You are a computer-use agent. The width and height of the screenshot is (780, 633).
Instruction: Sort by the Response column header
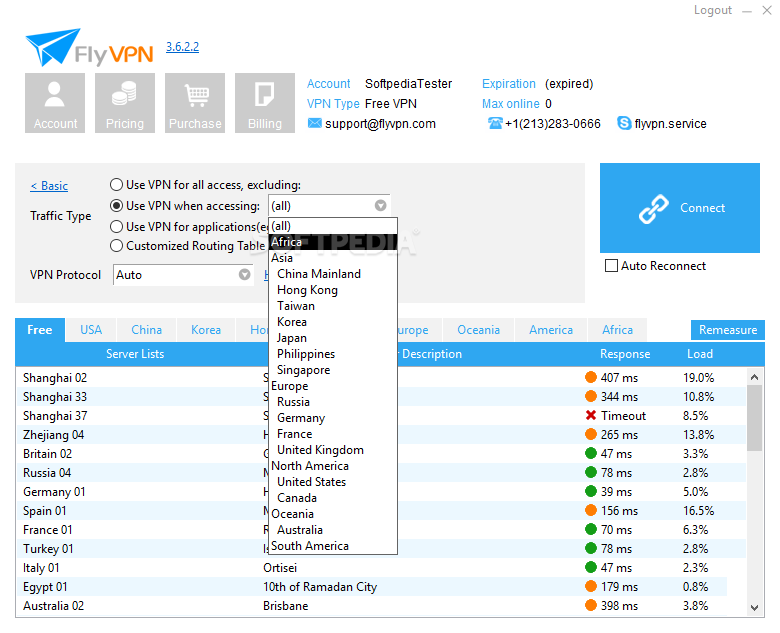pos(625,354)
